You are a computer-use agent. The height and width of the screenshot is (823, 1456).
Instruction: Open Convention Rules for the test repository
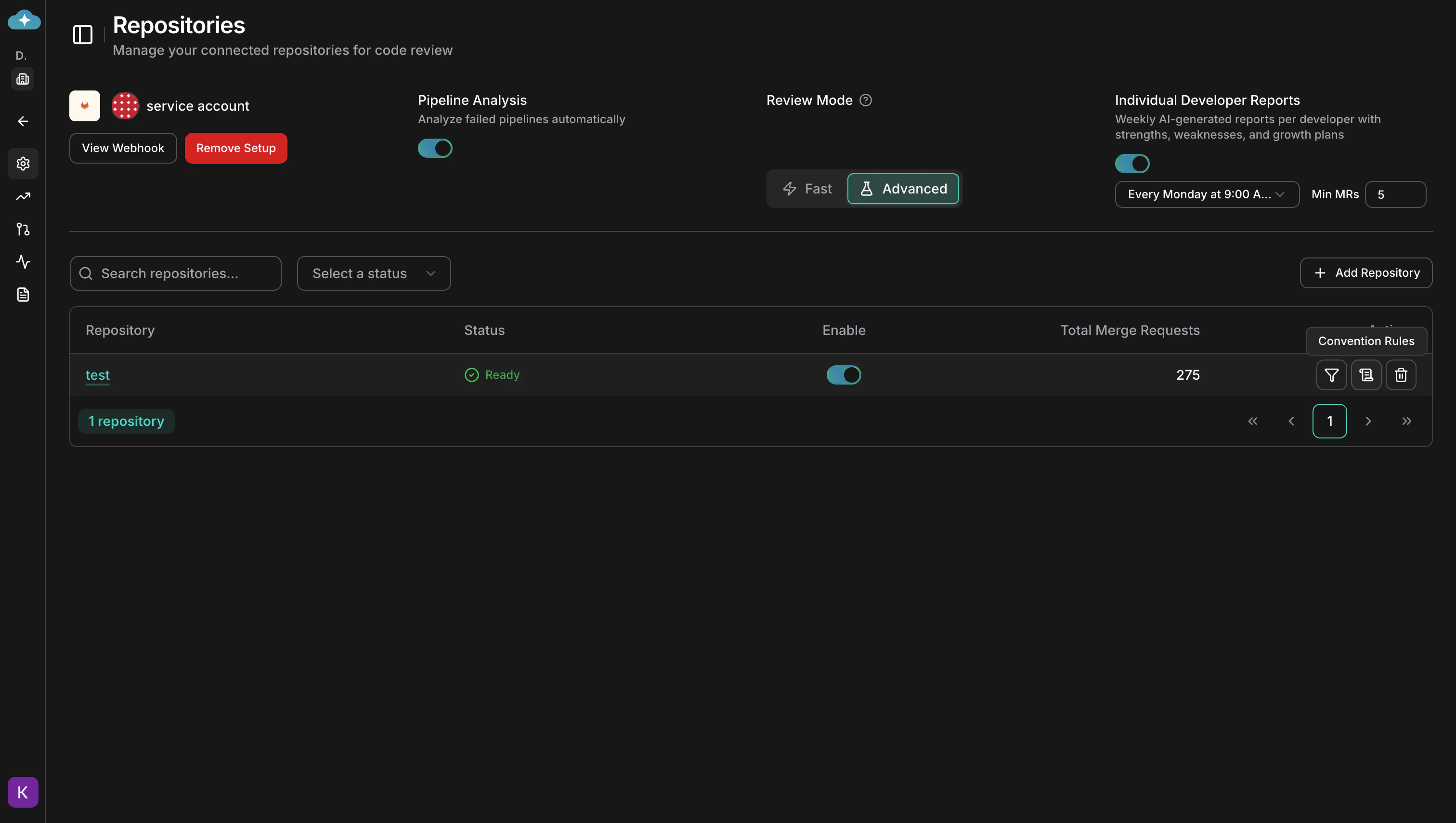(1366, 375)
